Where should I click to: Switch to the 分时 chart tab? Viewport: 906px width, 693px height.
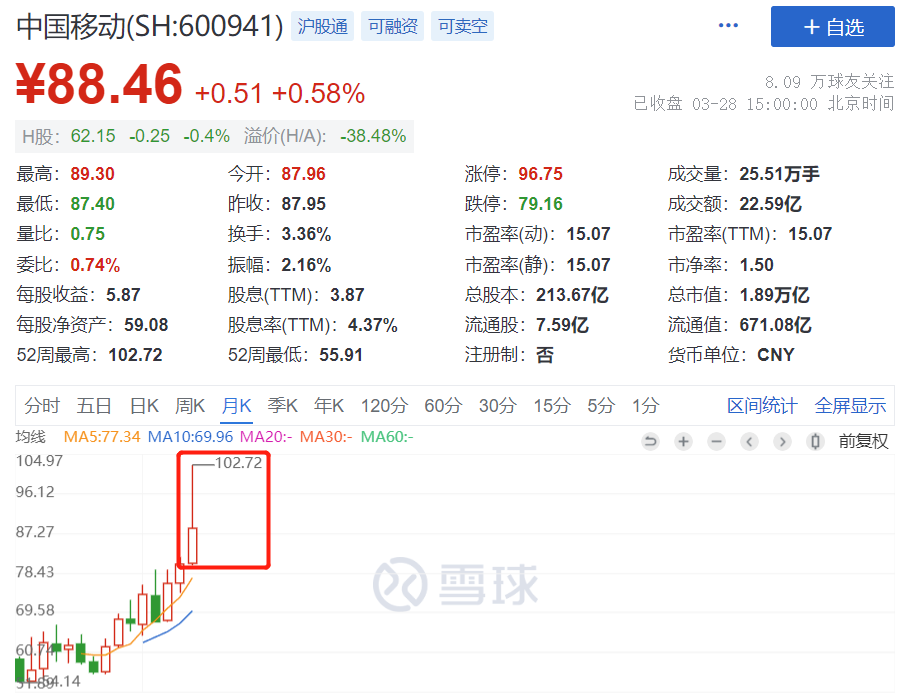pos(42,406)
